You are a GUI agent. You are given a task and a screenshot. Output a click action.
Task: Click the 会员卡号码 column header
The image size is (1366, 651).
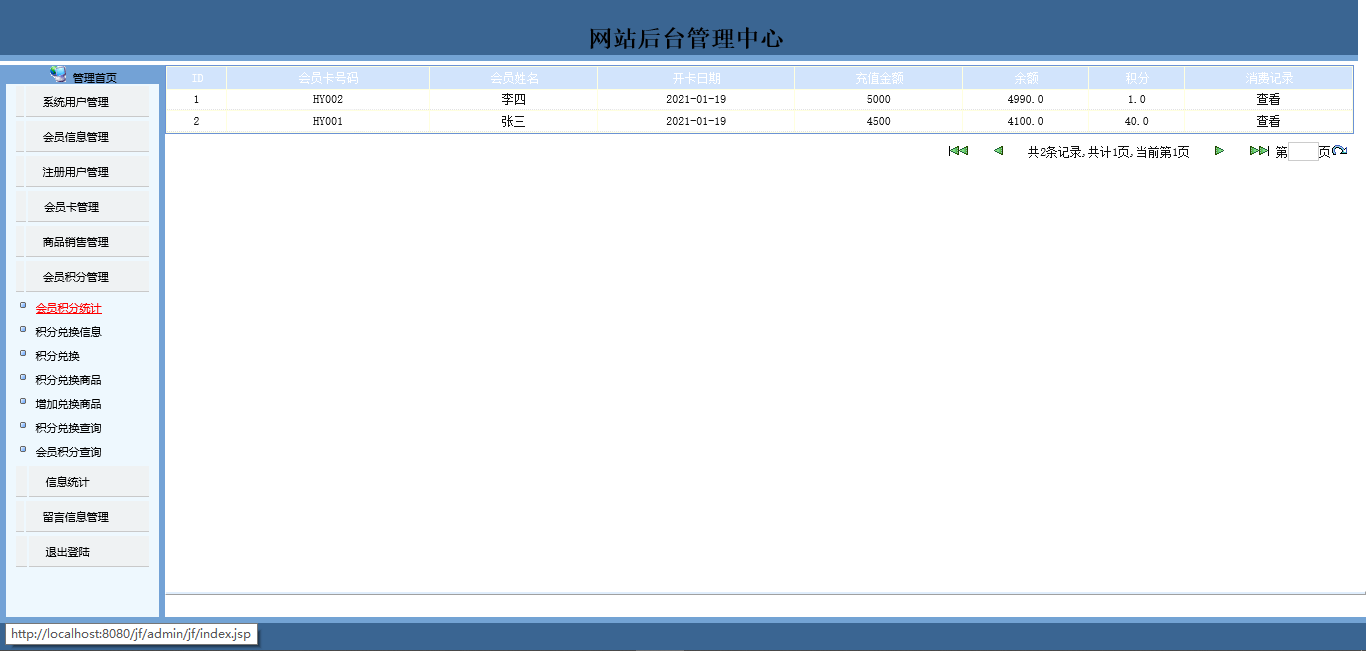(x=328, y=78)
